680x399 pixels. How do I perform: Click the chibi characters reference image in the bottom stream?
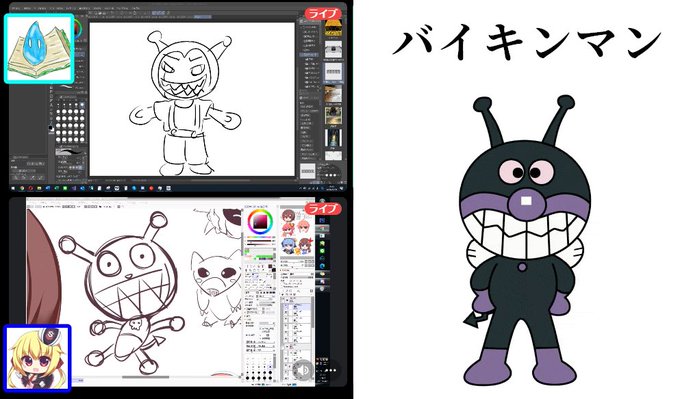click(297, 232)
